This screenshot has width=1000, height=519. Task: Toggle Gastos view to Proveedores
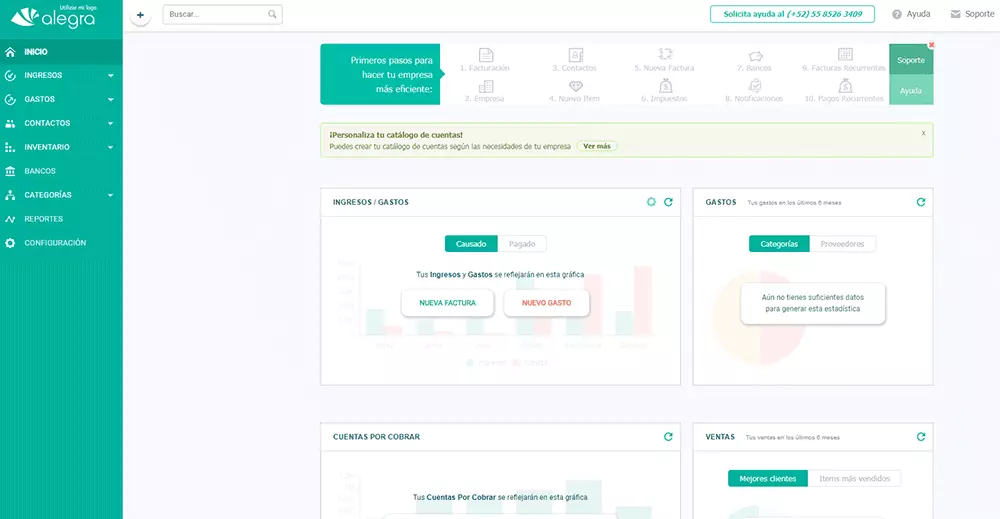(x=843, y=243)
